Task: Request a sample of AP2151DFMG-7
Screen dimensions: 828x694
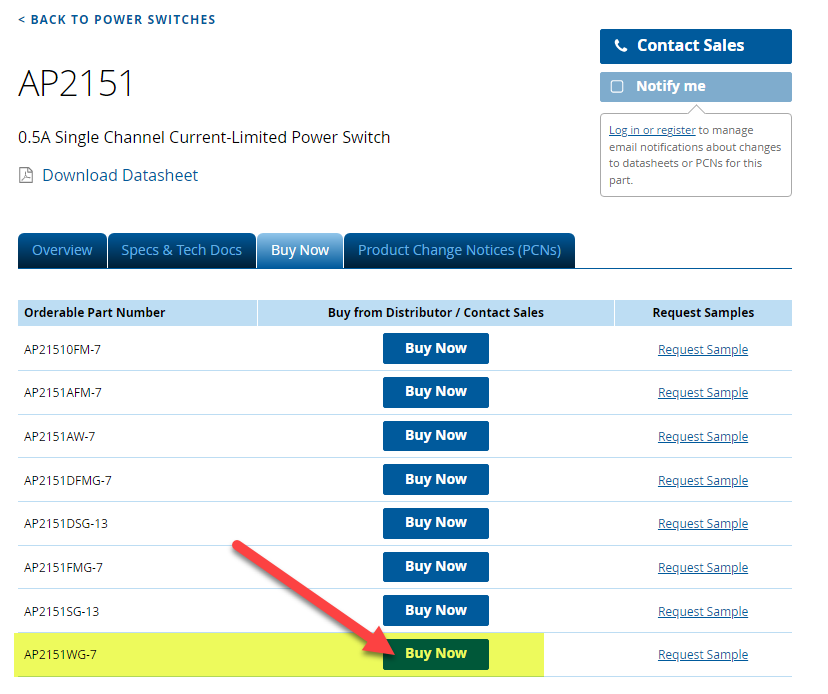Action: (702, 481)
